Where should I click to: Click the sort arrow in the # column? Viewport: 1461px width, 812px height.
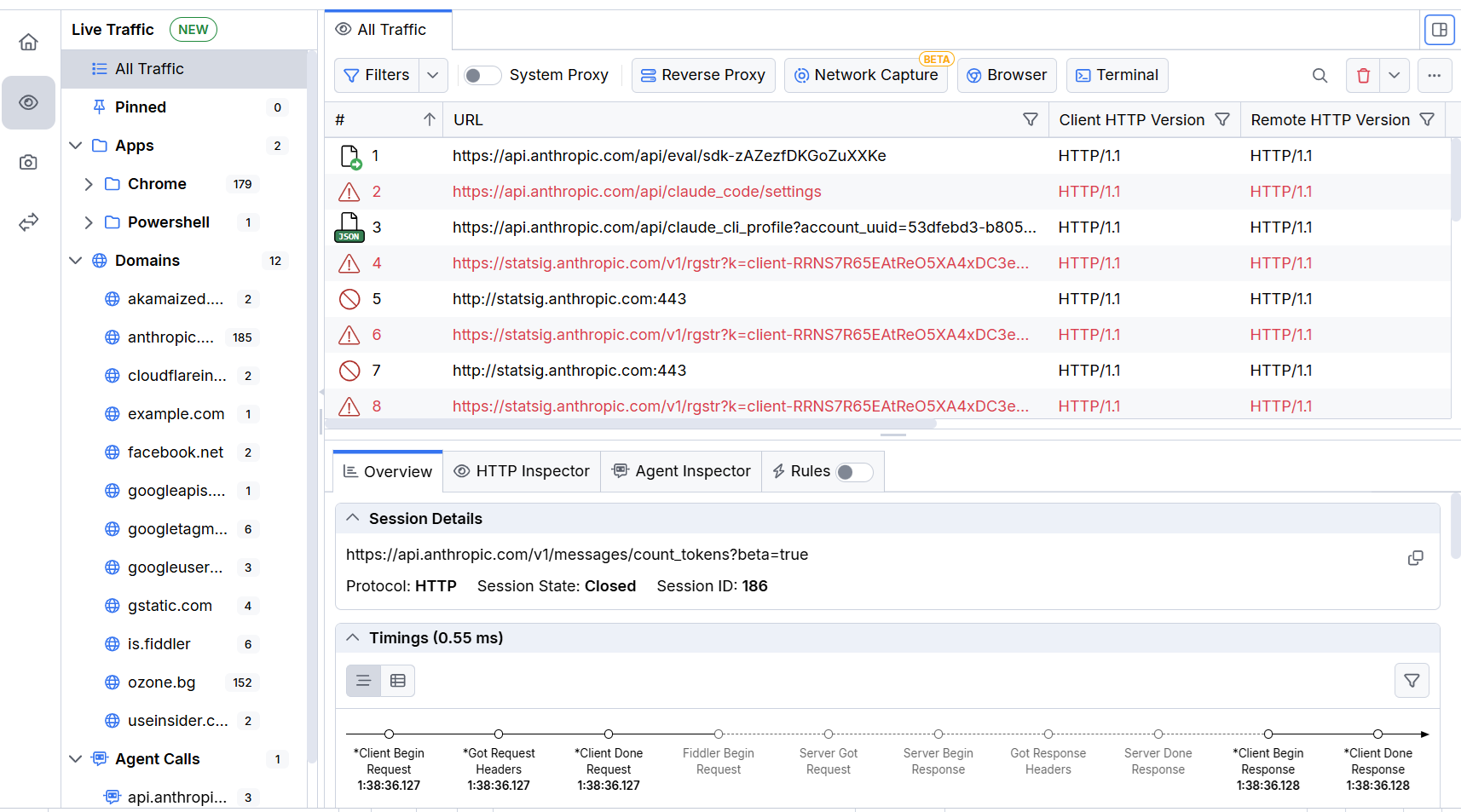pyautogui.click(x=430, y=119)
